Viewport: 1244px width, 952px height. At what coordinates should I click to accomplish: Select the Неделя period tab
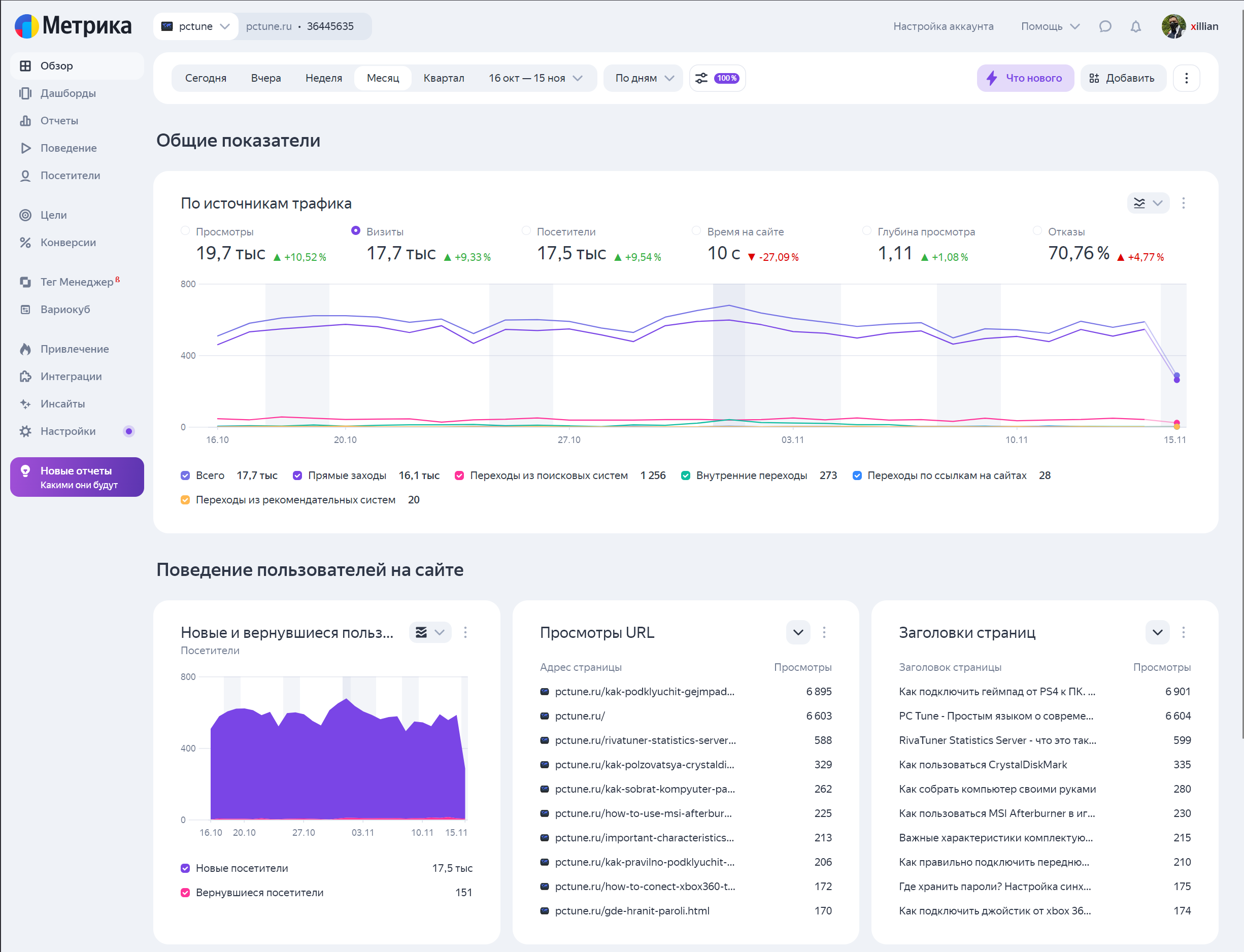(x=323, y=78)
